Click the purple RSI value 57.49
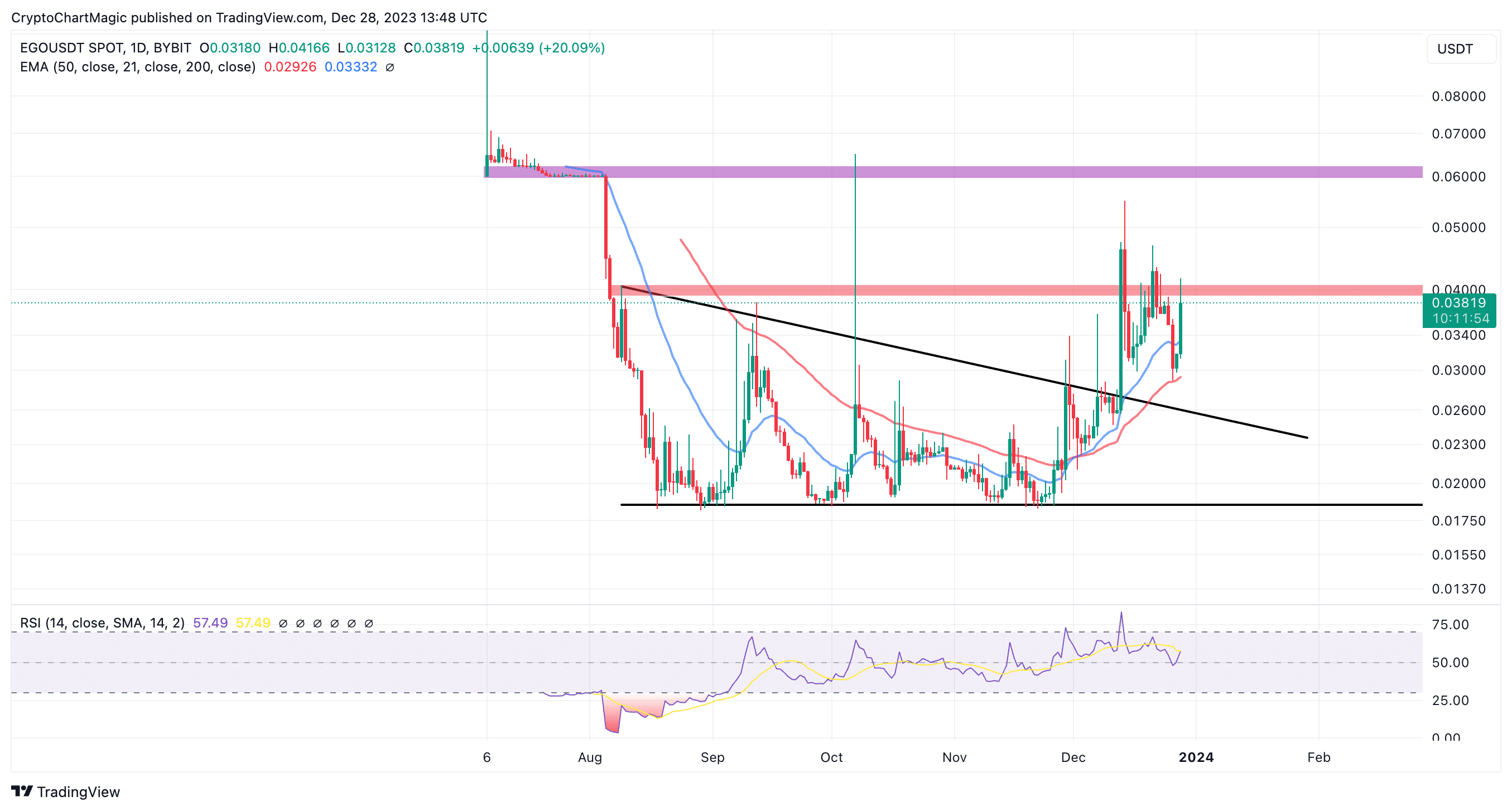1512x811 pixels. (210, 622)
